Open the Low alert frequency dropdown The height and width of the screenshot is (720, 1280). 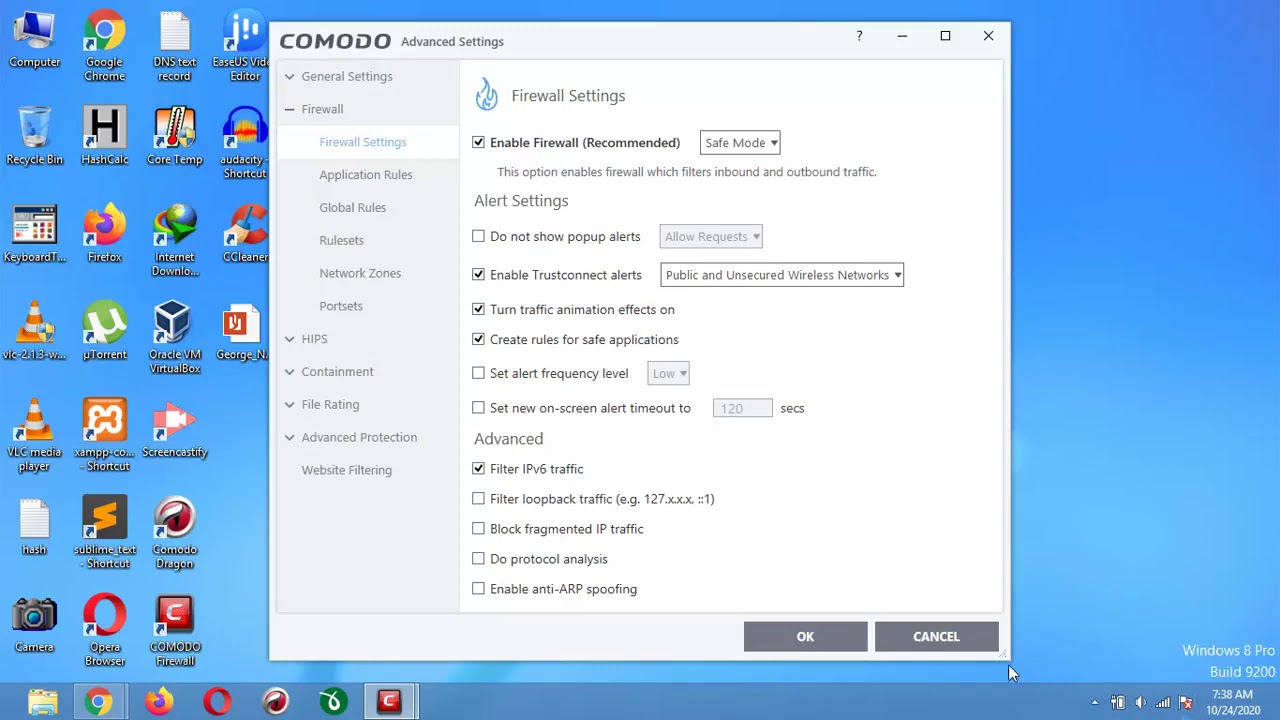click(669, 373)
